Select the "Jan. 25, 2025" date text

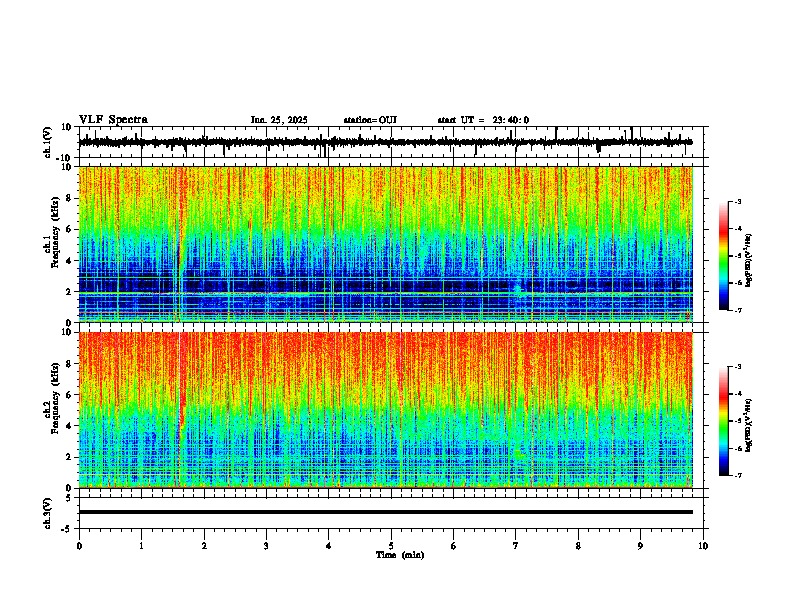coord(279,120)
